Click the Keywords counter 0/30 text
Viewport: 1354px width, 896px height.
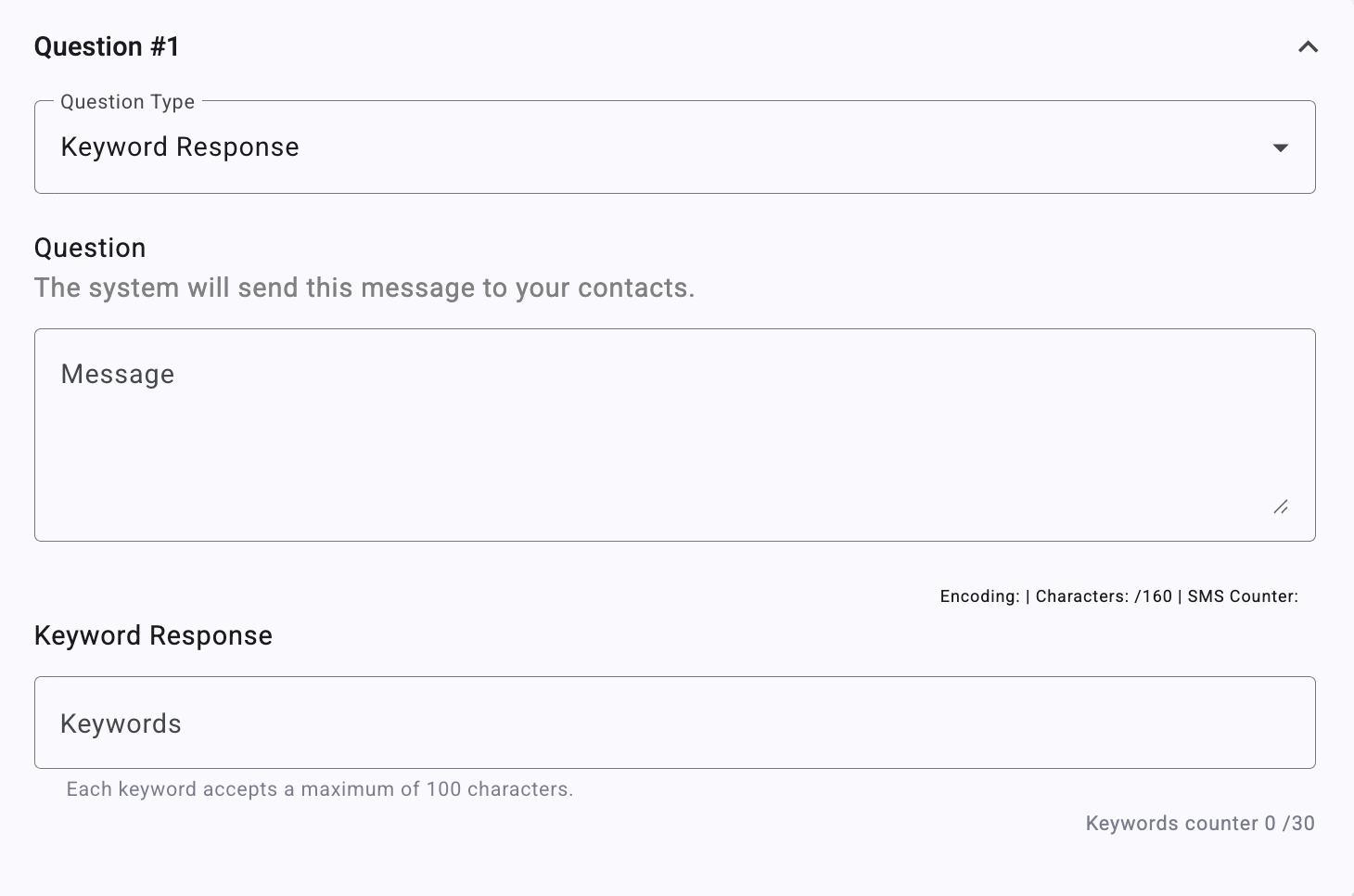[x=1200, y=823]
